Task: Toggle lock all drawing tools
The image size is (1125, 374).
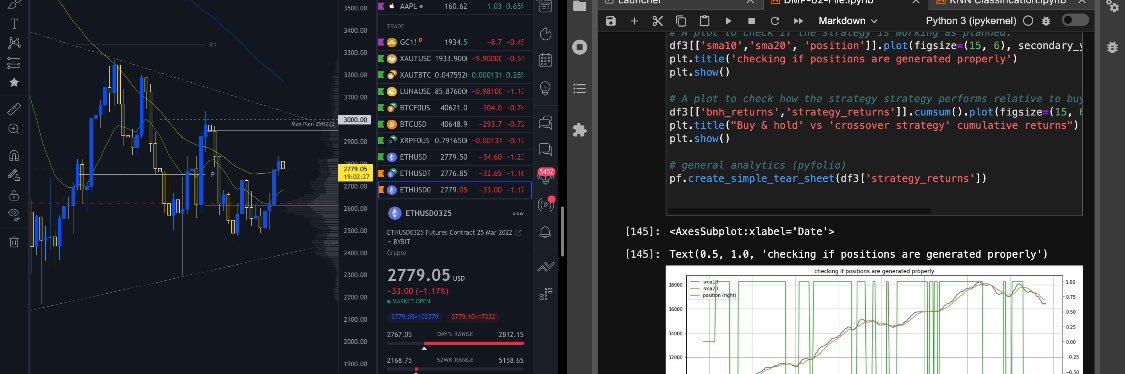Action: [x=14, y=195]
